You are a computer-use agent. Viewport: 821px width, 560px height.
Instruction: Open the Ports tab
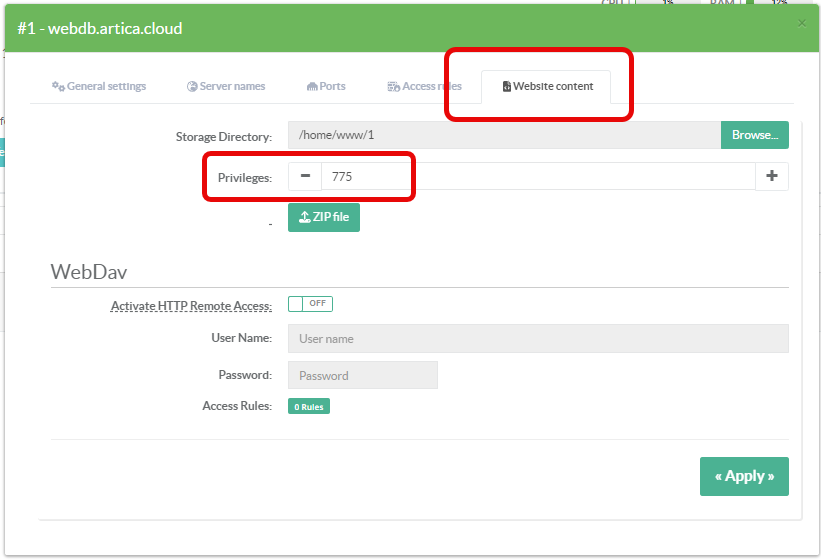click(326, 86)
